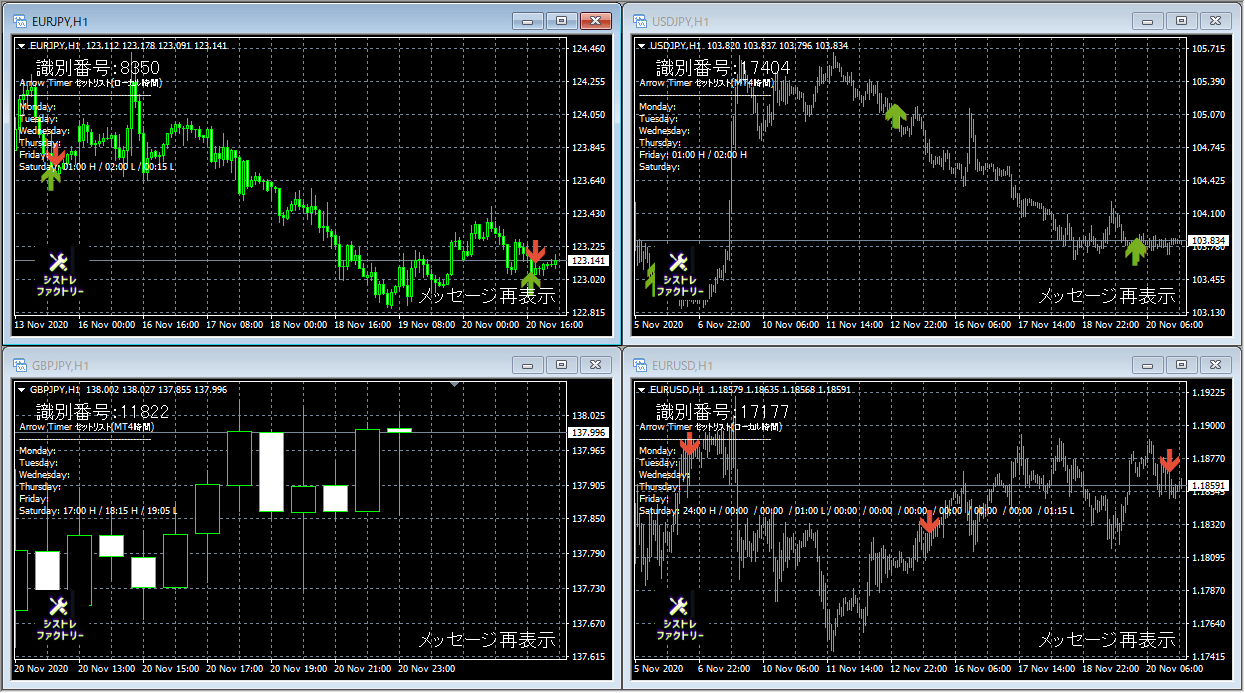
Task: Click the システレファクトリー logo in the USDJPY chart
Action: click(x=680, y=274)
